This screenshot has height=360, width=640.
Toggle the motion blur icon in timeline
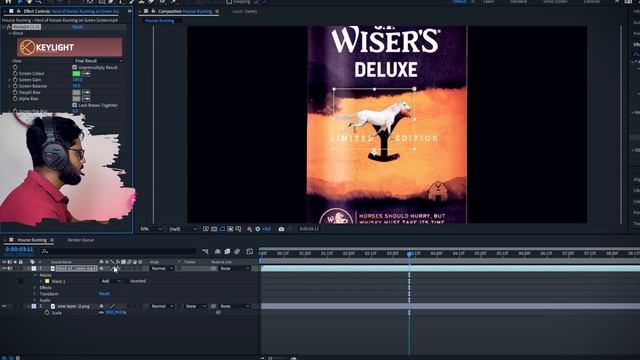click(237, 251)
